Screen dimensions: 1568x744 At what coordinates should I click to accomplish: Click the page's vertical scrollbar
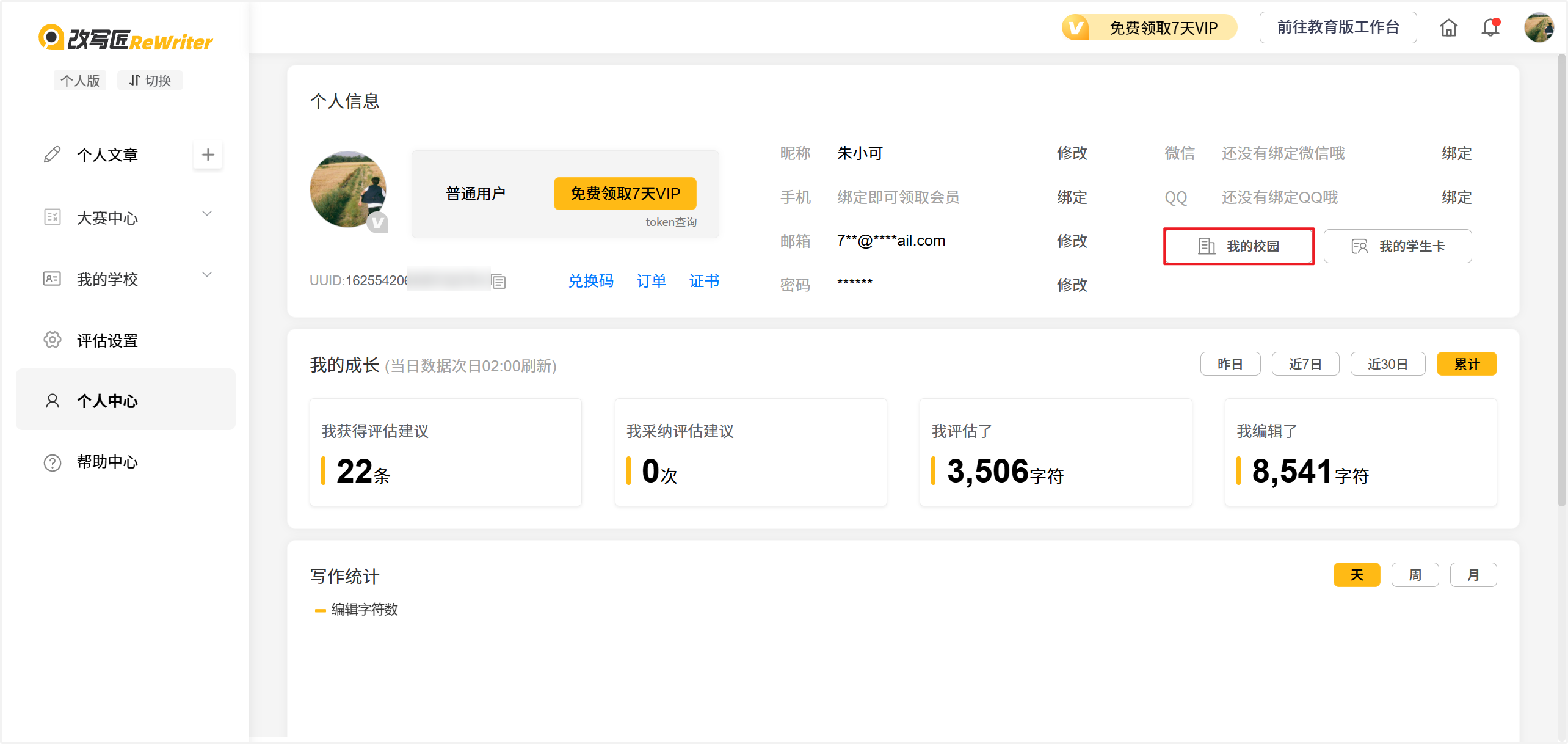1561,281
